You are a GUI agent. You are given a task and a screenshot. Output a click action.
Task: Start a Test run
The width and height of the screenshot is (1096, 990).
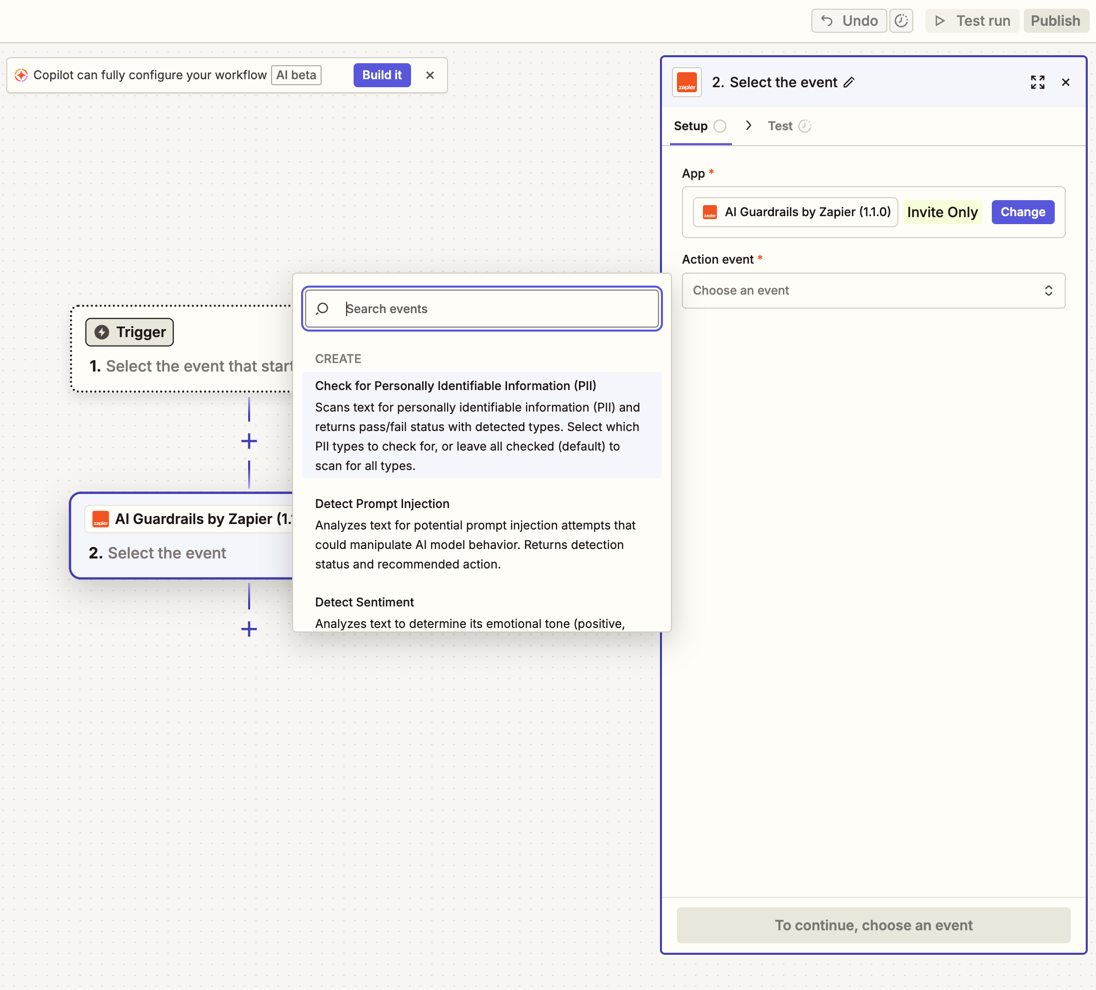[x=972, y=21]
